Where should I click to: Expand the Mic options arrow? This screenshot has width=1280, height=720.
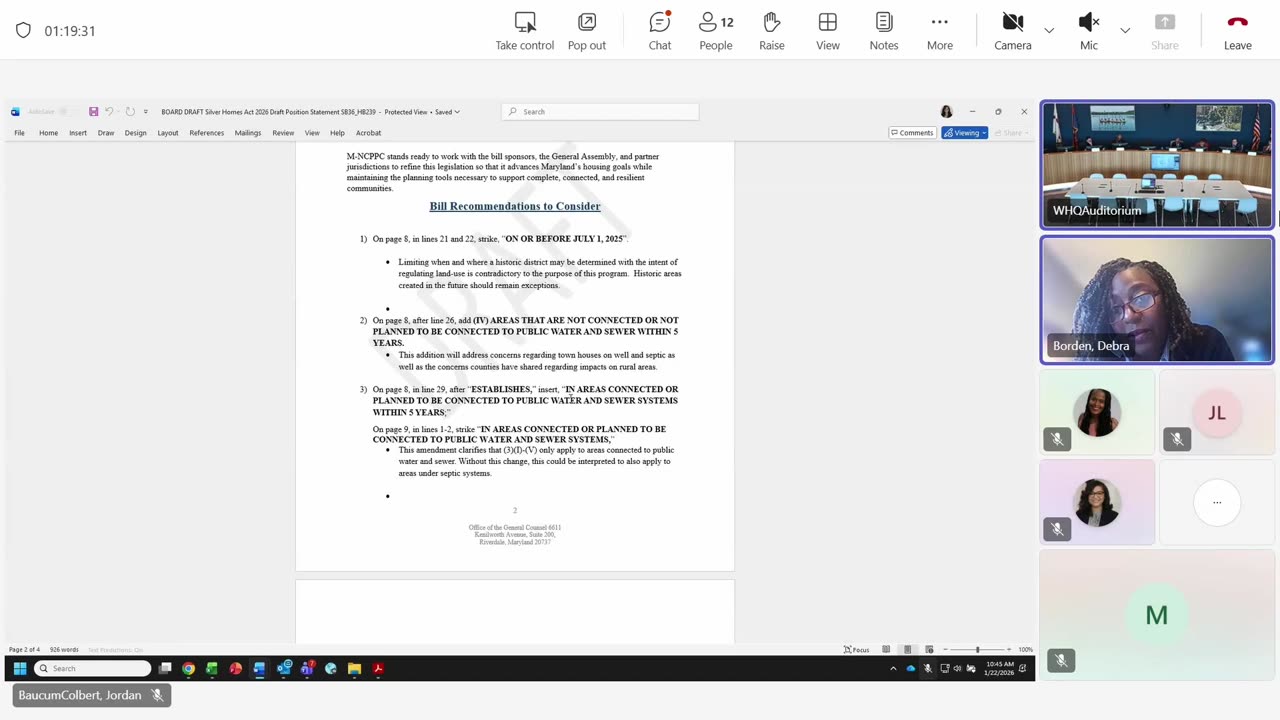1125,31
